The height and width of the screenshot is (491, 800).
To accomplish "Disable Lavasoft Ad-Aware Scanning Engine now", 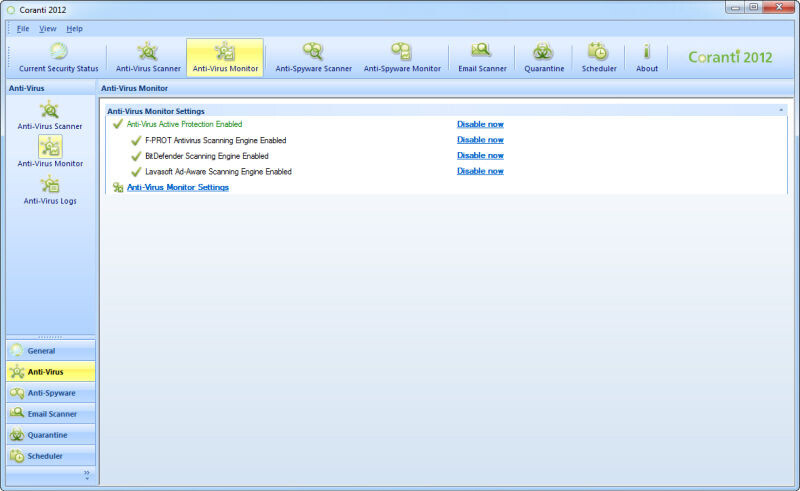I will (480, 171).
